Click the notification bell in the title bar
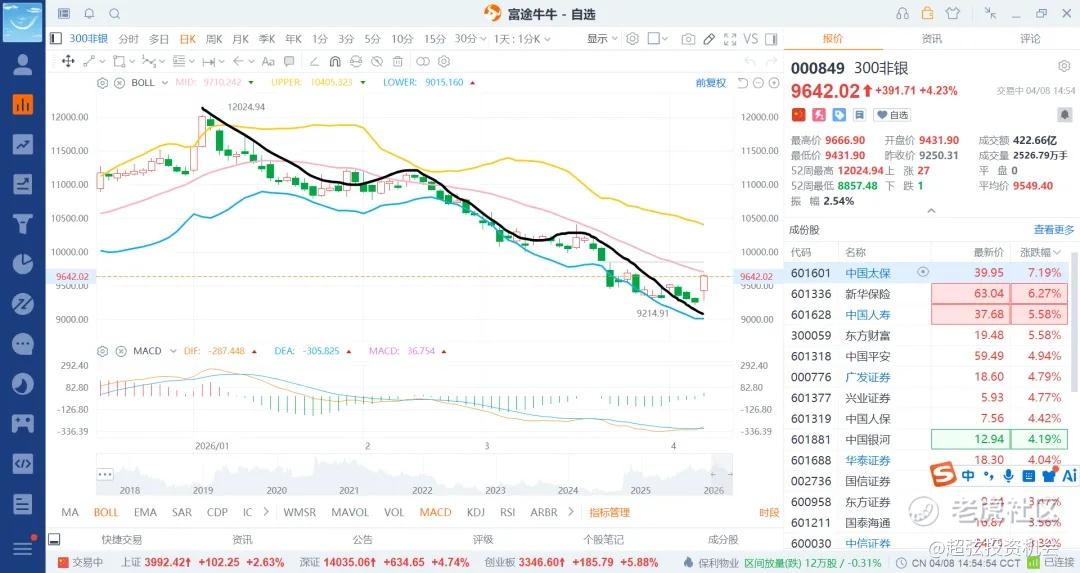Screen dimensions: 1080x573 click(x=89, y=13)
